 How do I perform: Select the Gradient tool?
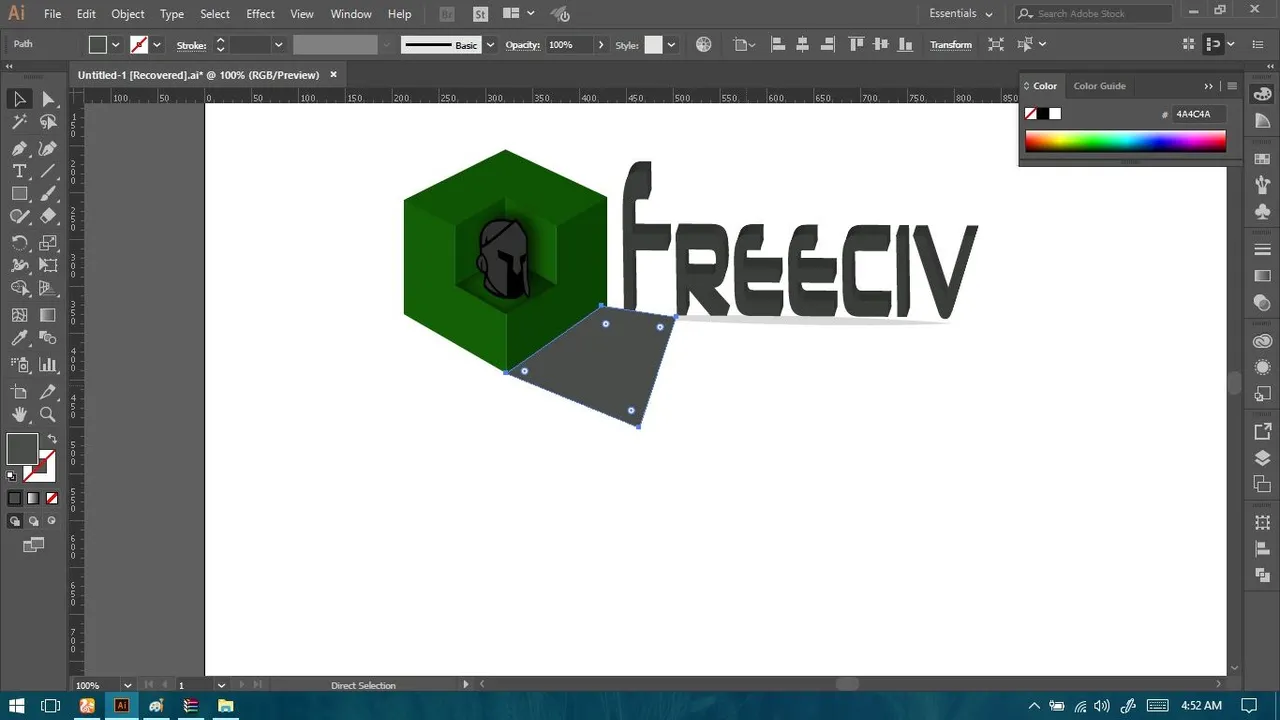pos(48,315)
